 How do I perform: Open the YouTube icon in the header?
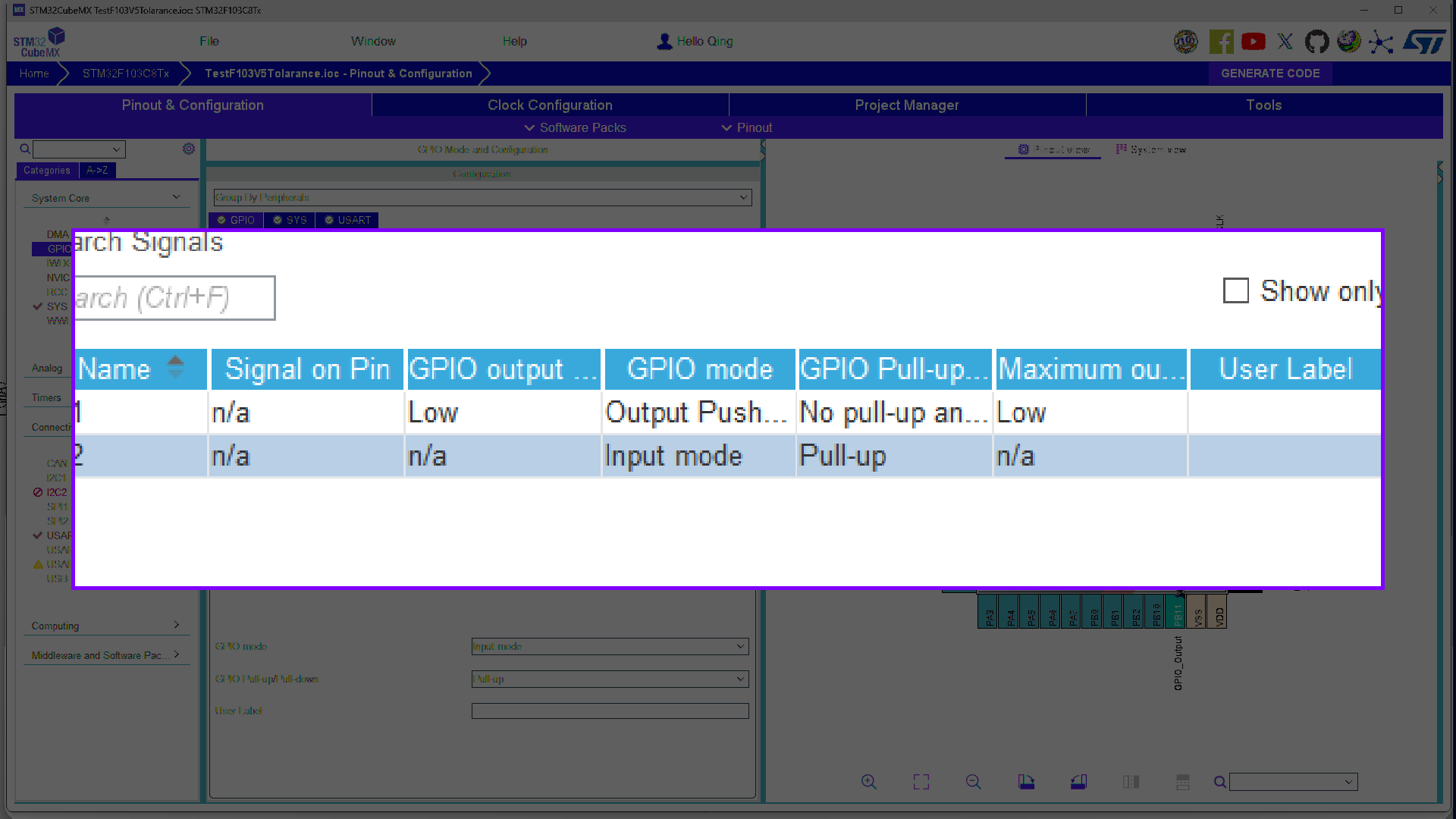point(1253,42)
